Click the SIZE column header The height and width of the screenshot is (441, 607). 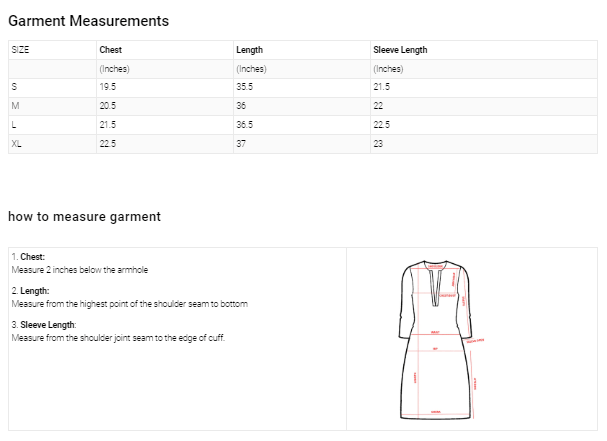[x=20, y=50]
